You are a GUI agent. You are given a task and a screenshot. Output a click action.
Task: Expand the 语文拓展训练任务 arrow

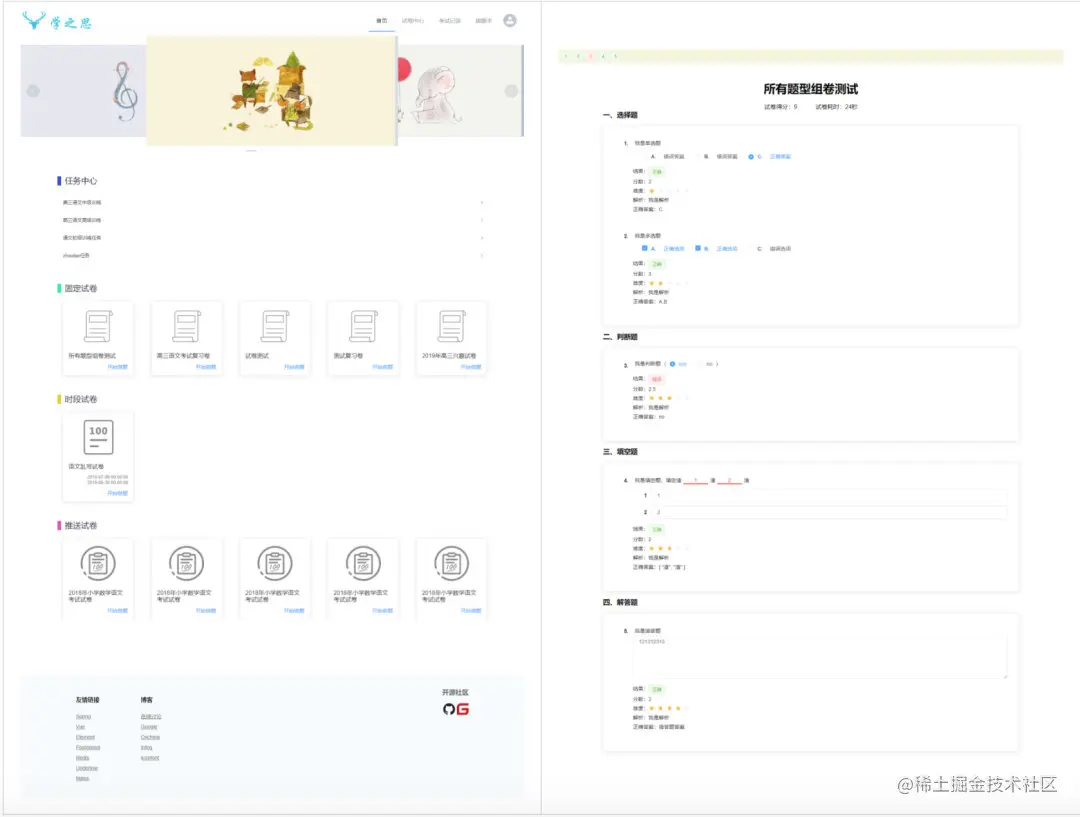pos(482,237)
